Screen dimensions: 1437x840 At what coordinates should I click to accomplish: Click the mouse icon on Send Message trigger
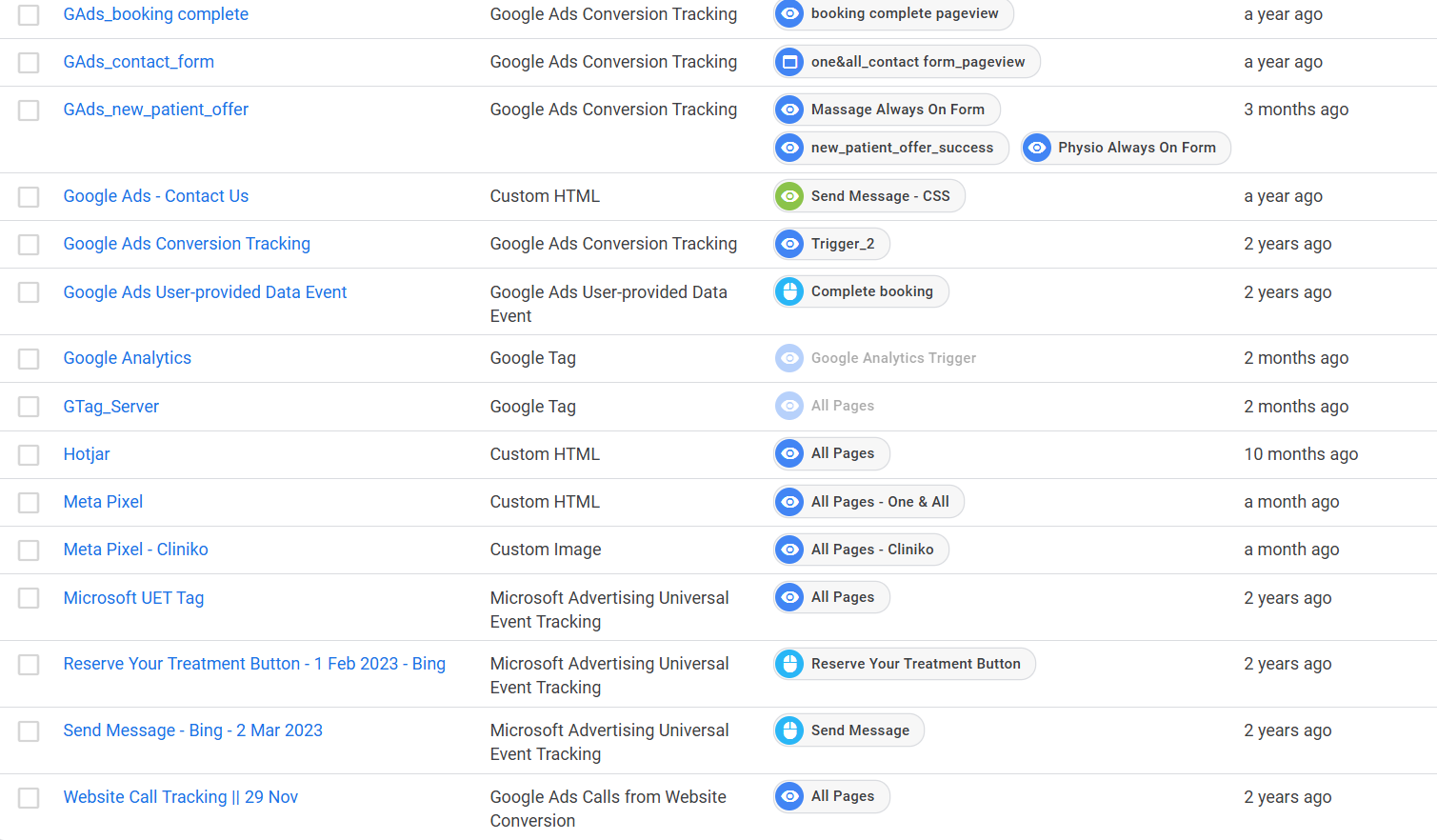790,730
